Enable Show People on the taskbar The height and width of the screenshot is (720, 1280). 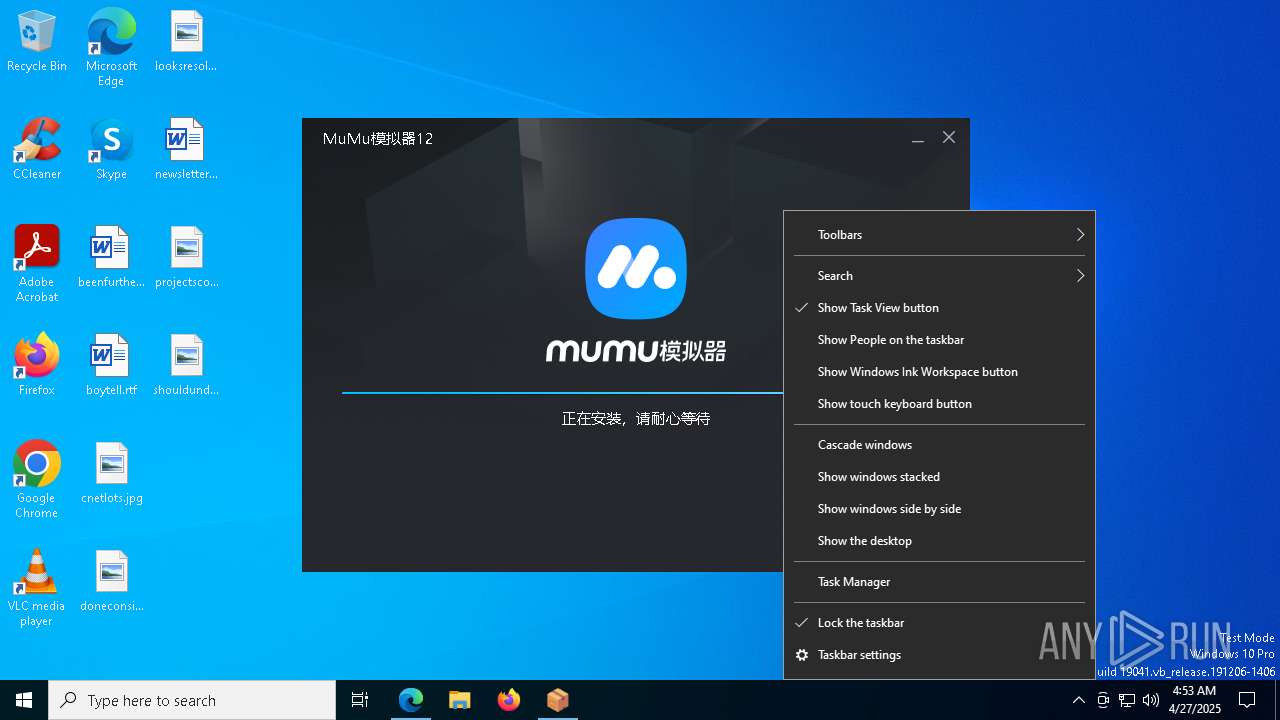(939, 340)
